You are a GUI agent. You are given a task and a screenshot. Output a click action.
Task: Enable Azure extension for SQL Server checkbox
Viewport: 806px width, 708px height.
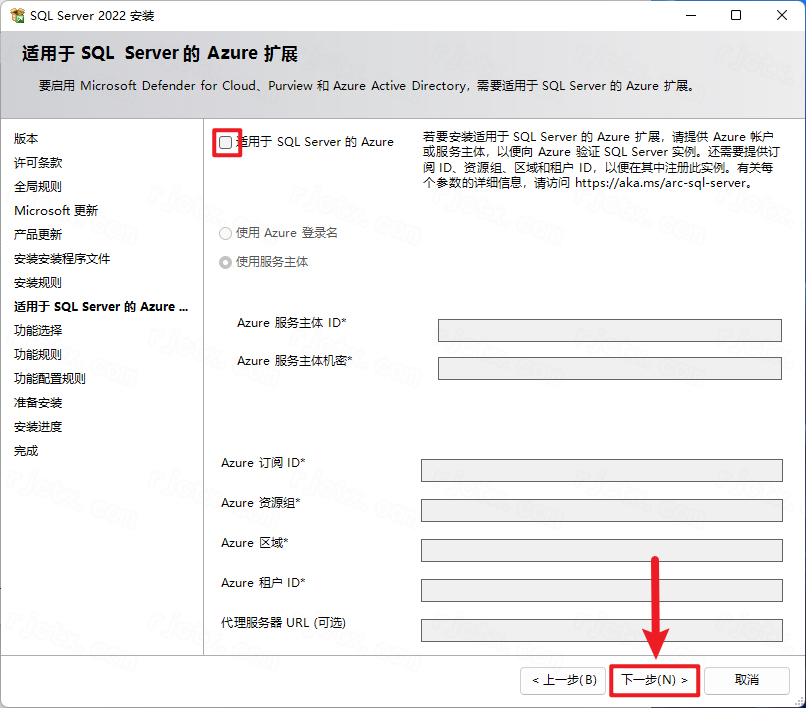(x=225, y=142)
